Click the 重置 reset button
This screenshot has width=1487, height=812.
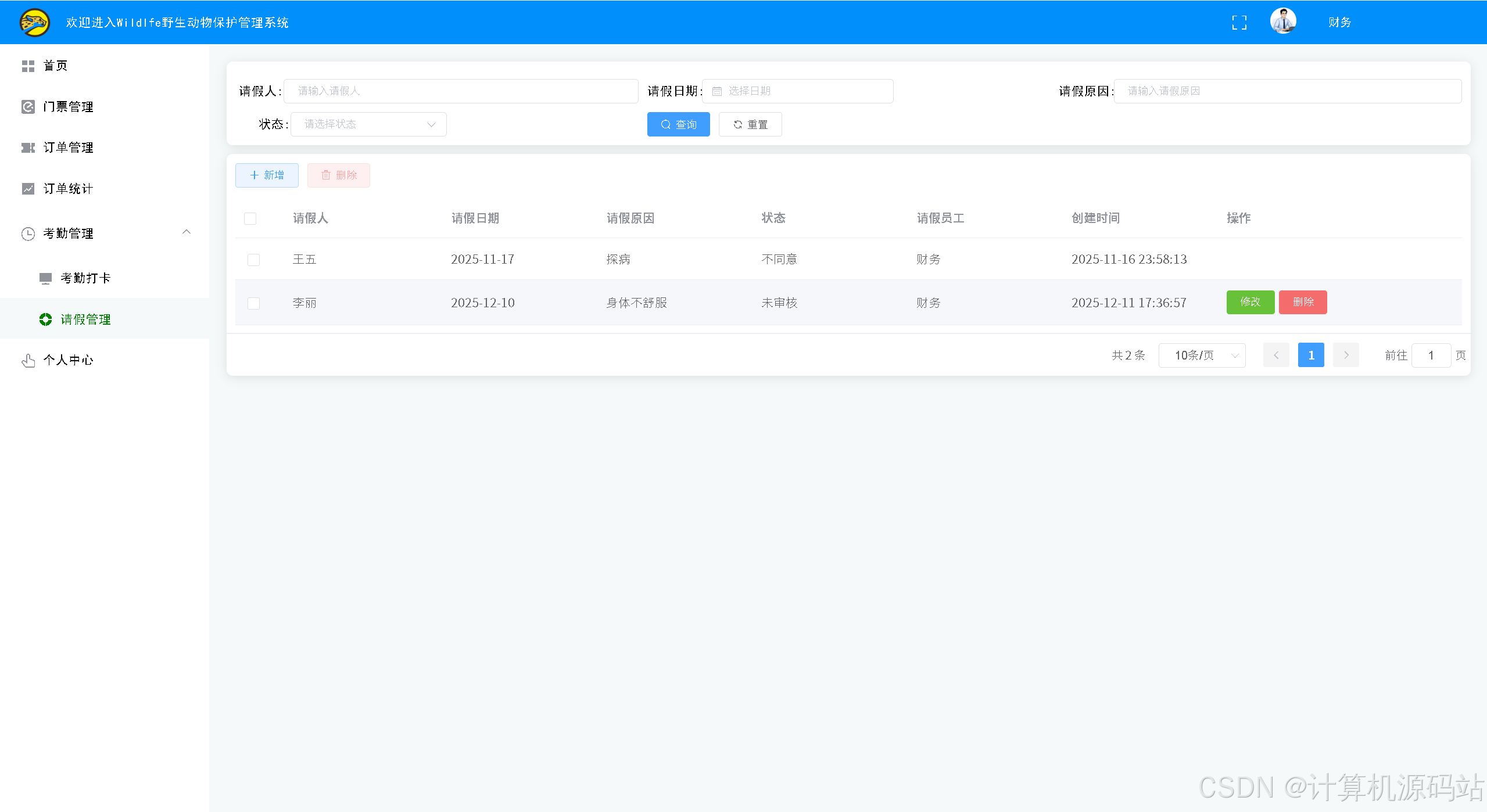(x=750, y=124)
